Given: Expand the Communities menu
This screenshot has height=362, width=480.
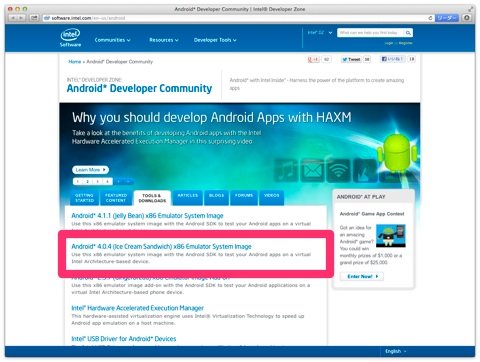Looking at the screenshot, I should 112,40.
